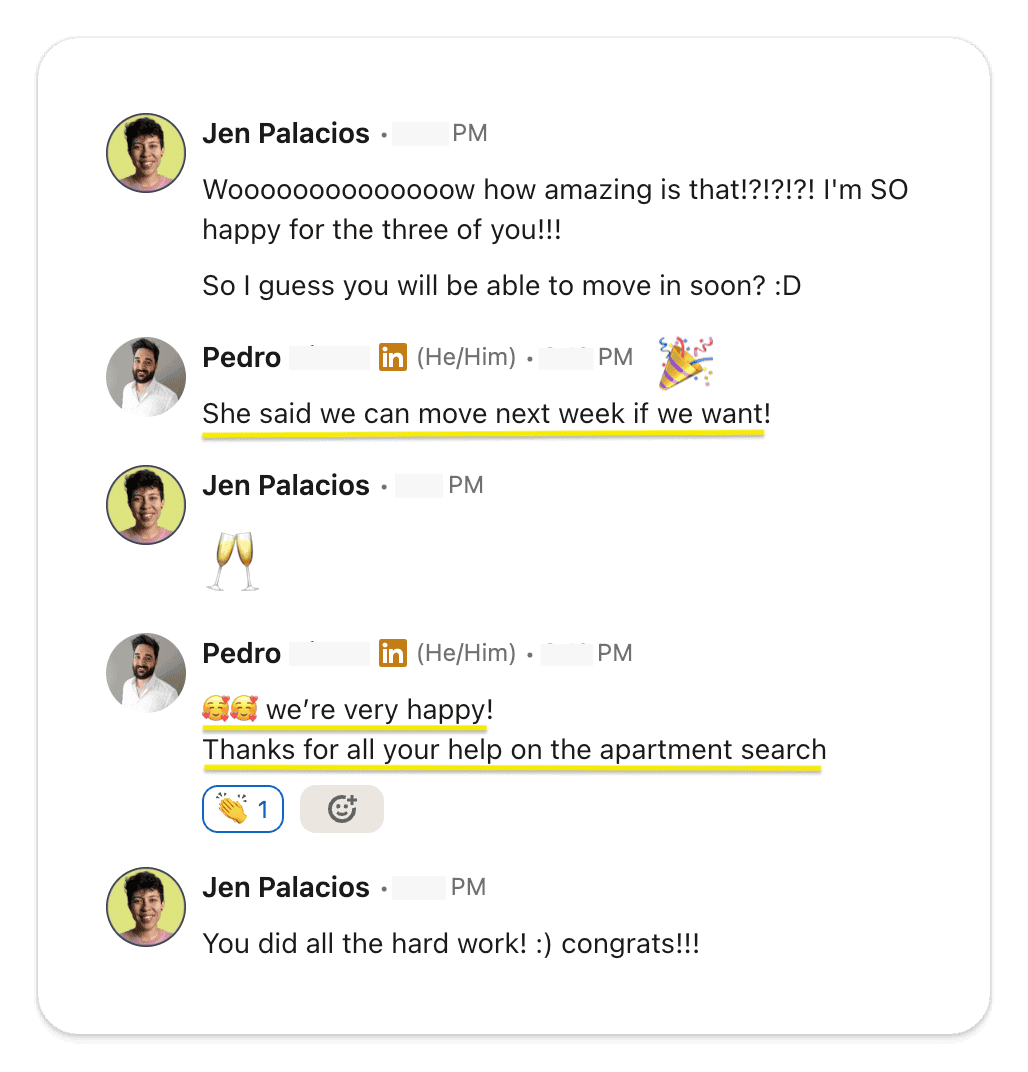This screenshot has height=1072, width=1028.
Task: Click the "She said we can move next week" message
Action: tap(486, 414)
